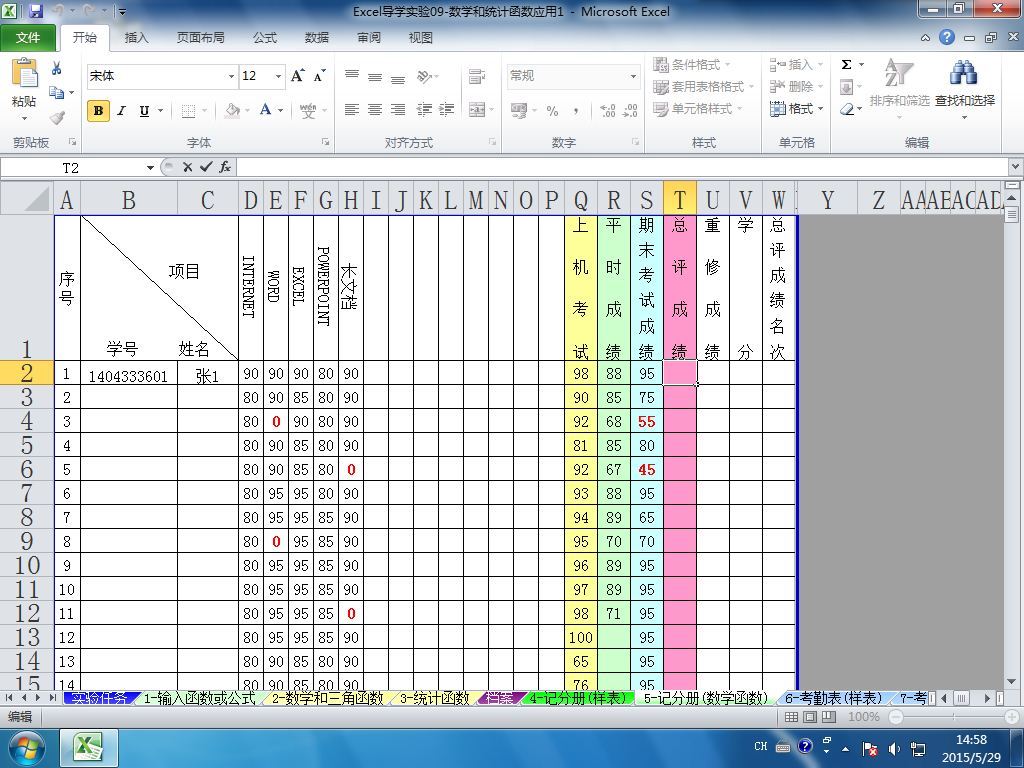Click the fill color paint bucket icon

232,110
